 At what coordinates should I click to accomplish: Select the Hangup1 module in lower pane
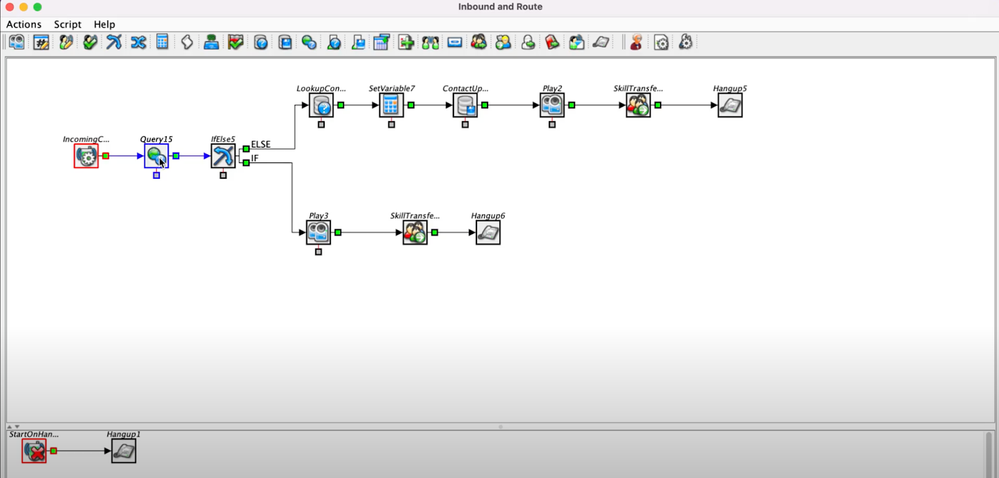124,451
